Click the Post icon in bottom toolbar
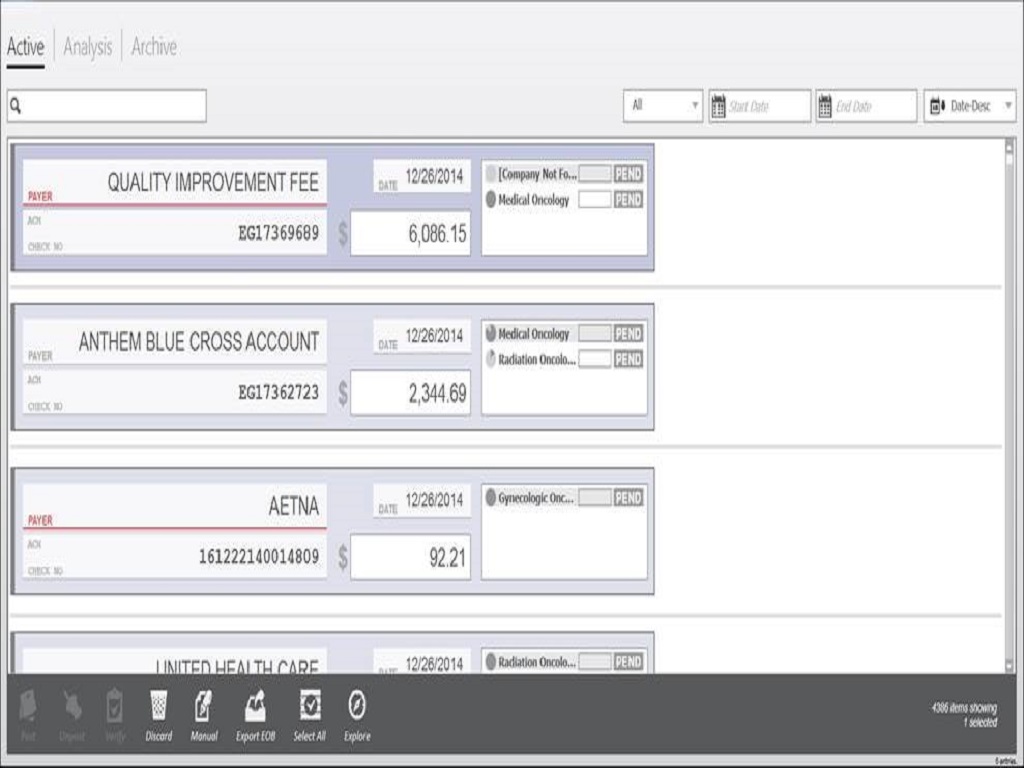This screenshot has height=768, width=1024. coord(28,706)
